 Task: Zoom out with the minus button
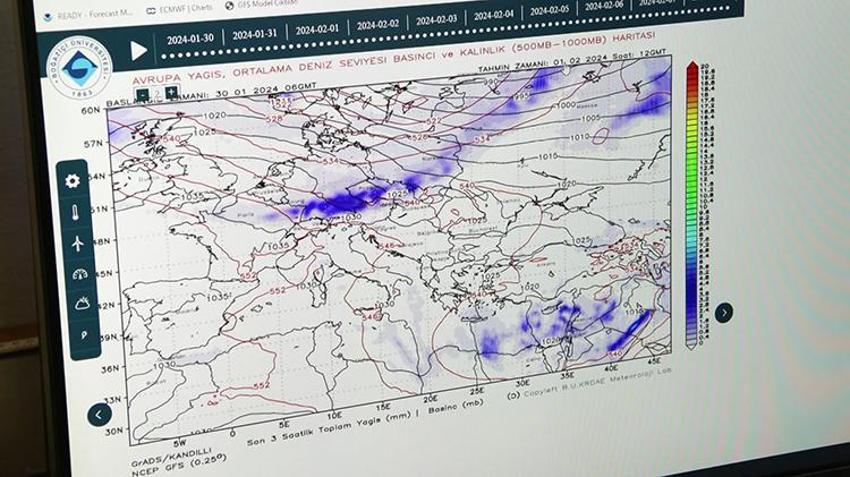(144, 94)
